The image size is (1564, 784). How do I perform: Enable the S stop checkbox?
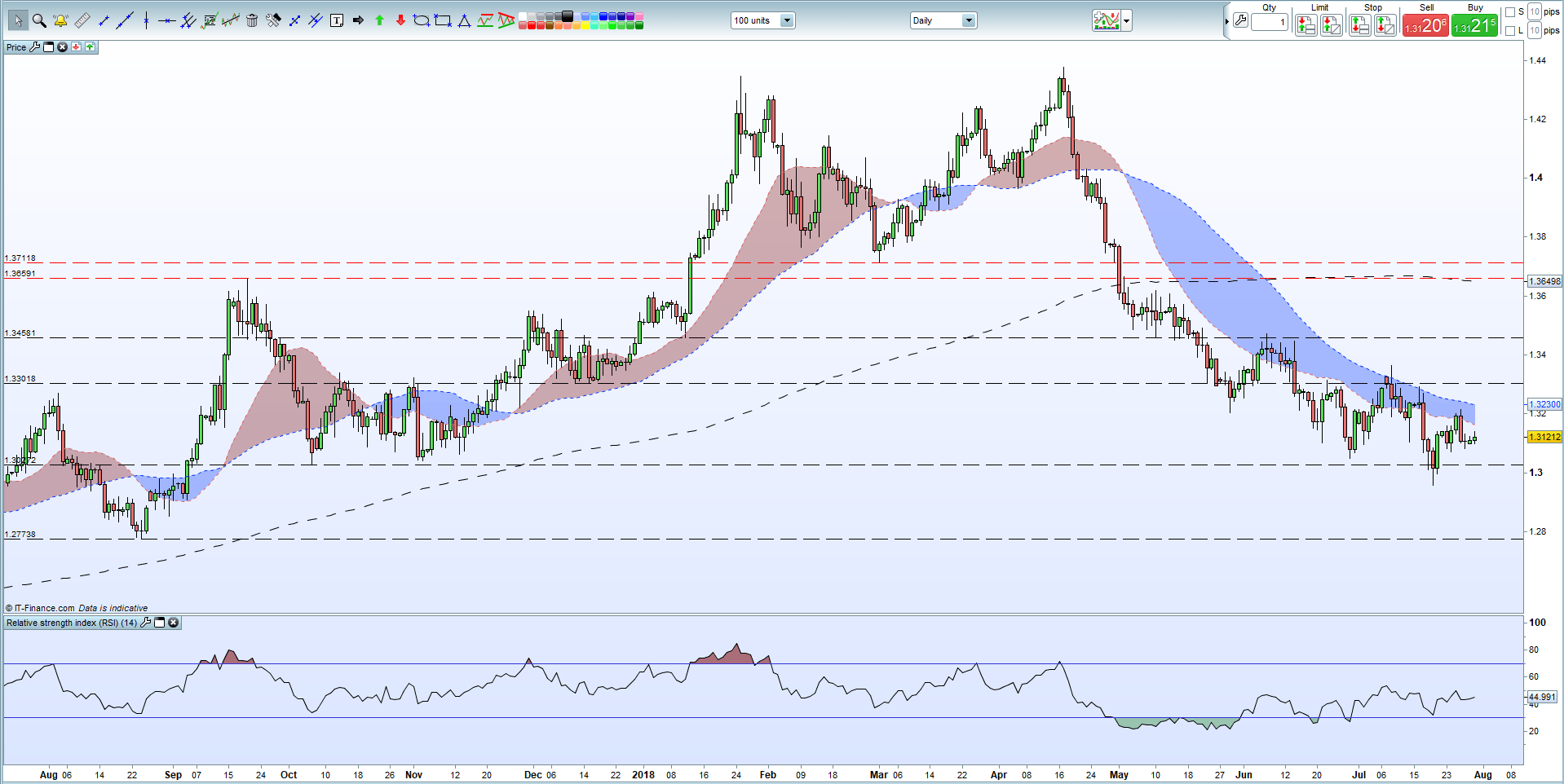point(1510,12)
